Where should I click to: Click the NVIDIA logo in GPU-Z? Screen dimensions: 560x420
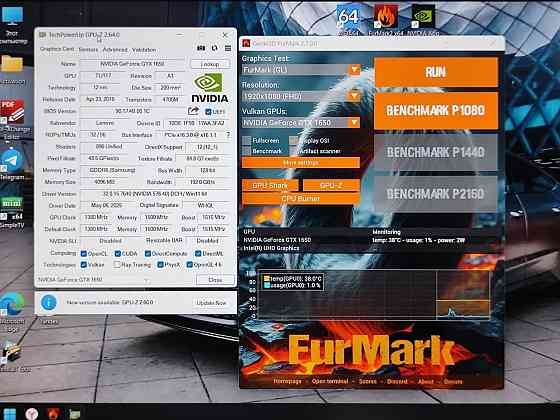210,88
